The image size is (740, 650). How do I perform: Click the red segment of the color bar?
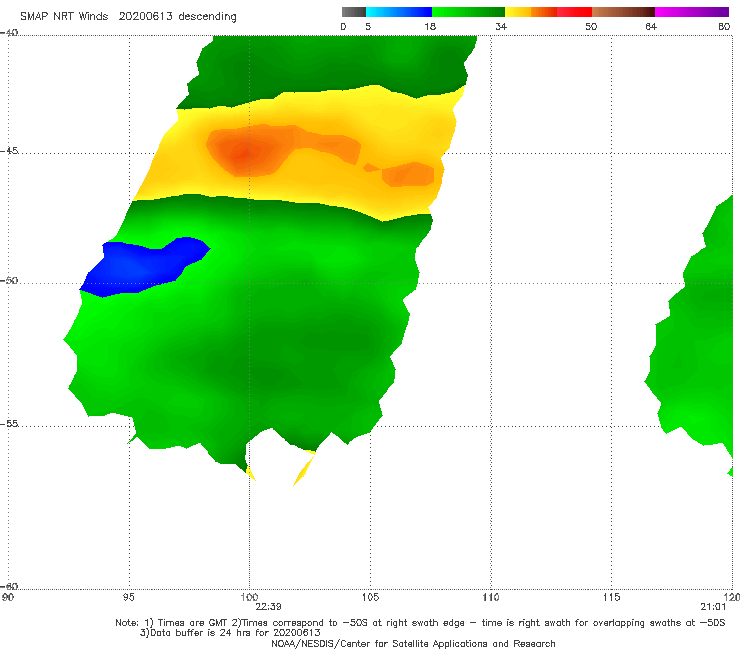574,12
